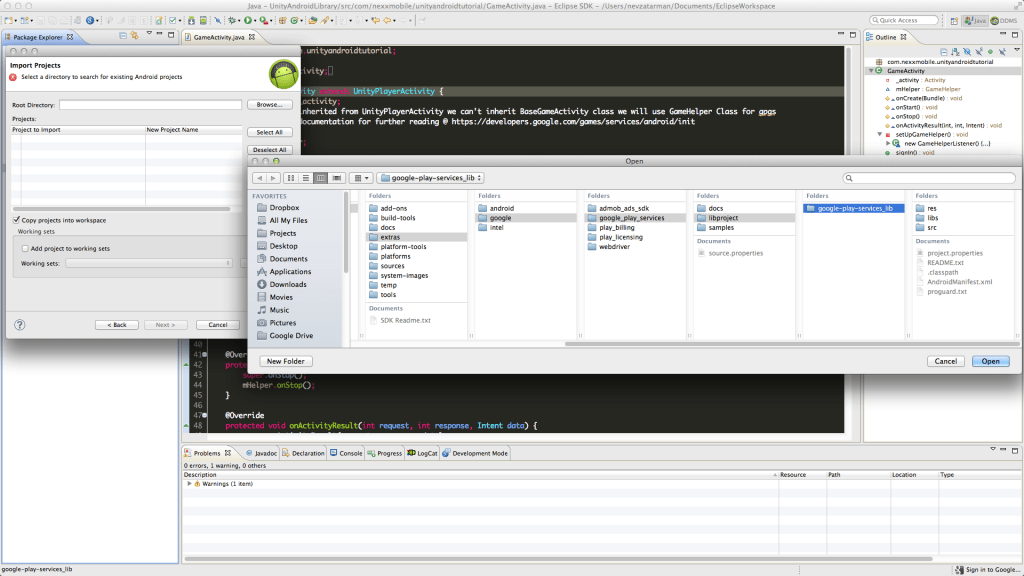Click the back arrow in Open dialog

261,178
